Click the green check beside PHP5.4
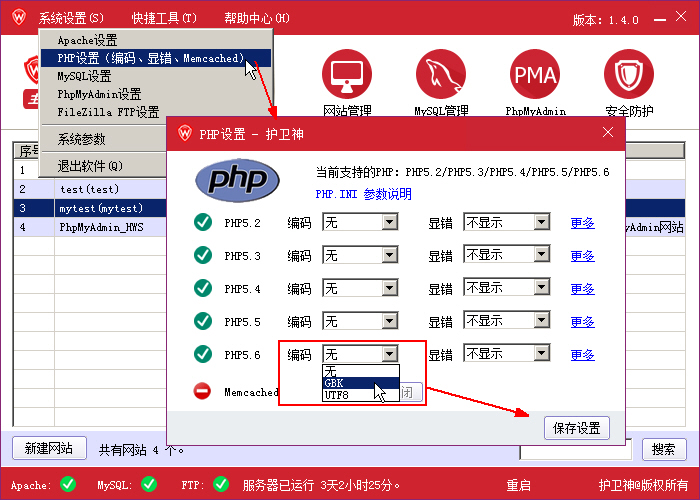Image resolution: width=700 pixels, height=500 pixels. pos(203,288)
